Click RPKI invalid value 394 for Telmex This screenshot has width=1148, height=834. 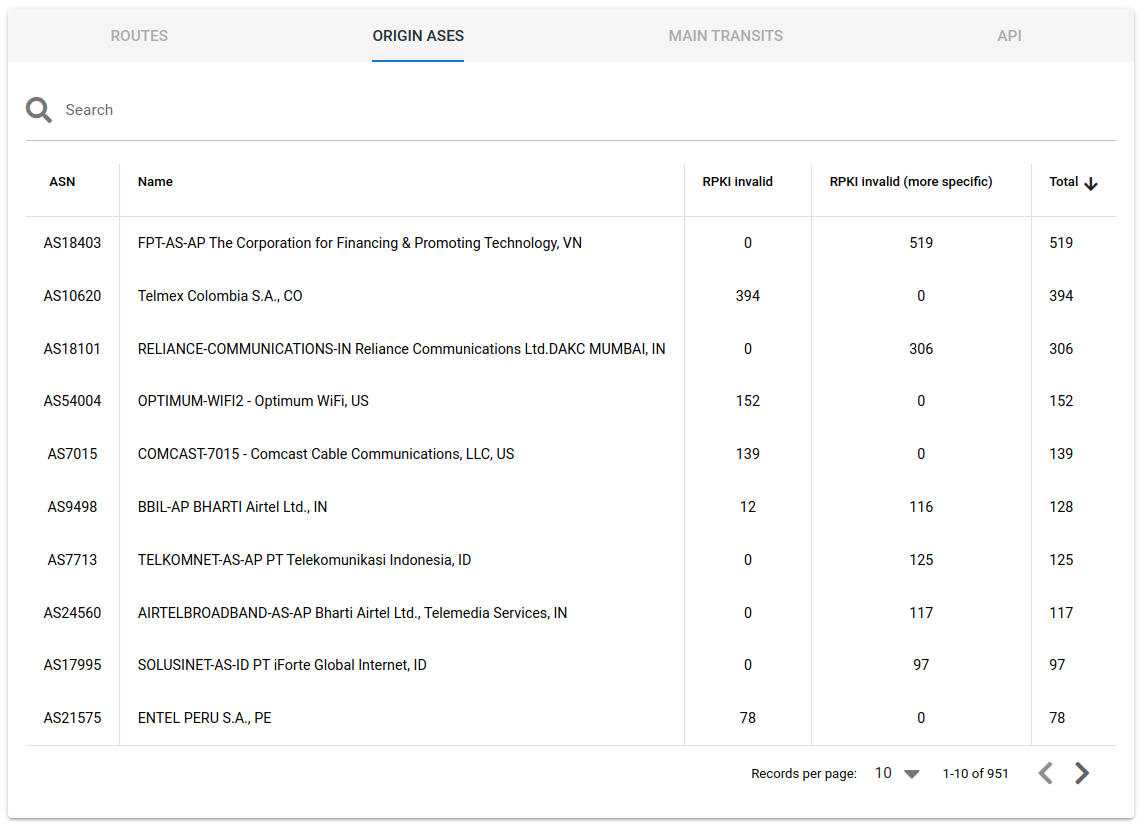tap(748, 296)
